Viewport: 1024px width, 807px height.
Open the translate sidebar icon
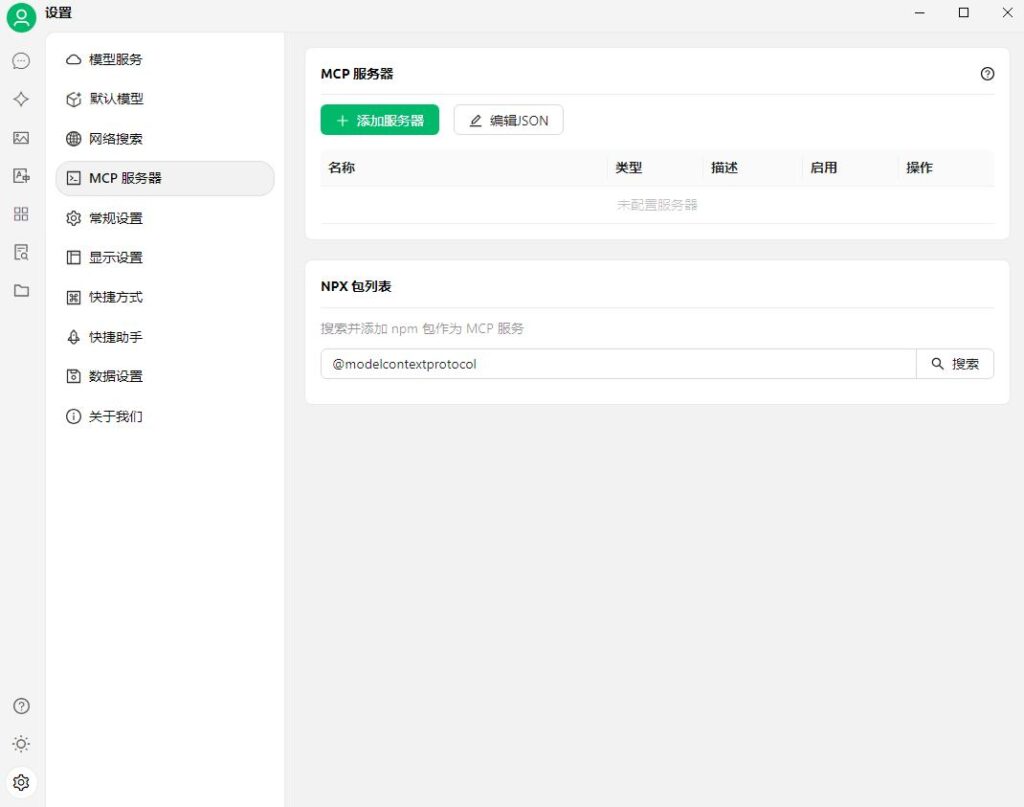tap(21, 176)
